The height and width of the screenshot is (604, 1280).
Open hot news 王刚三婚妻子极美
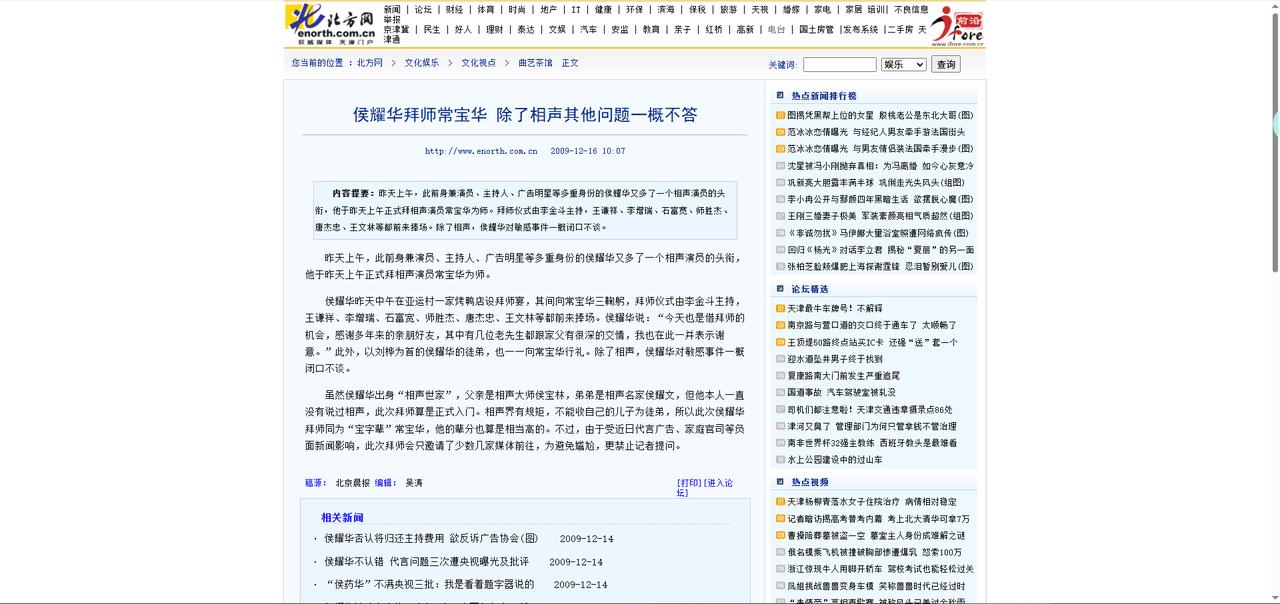coord(880,216)
